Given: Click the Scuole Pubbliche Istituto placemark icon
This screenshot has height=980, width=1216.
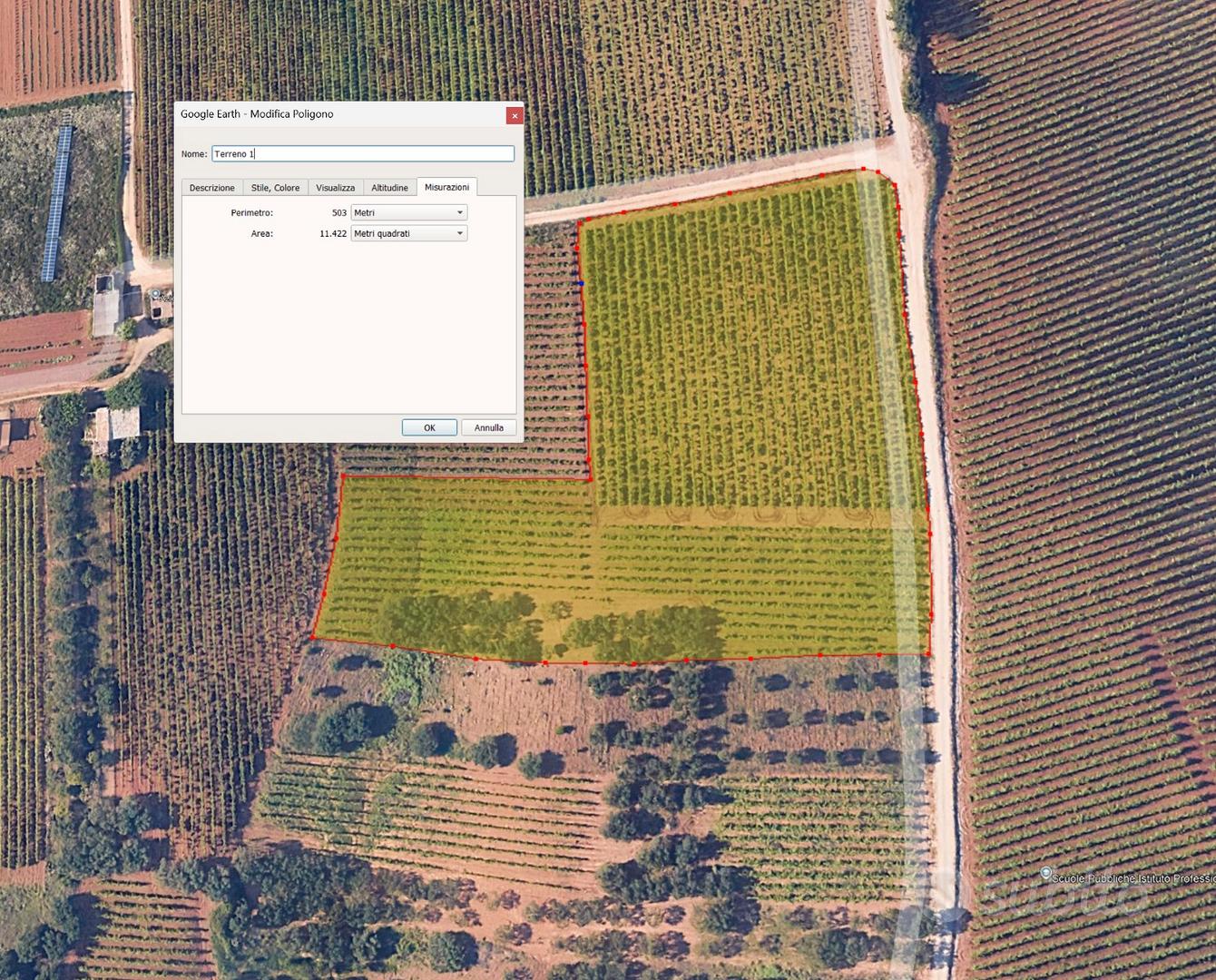Looking at the screenshot, I should [x=1045, y=873].
